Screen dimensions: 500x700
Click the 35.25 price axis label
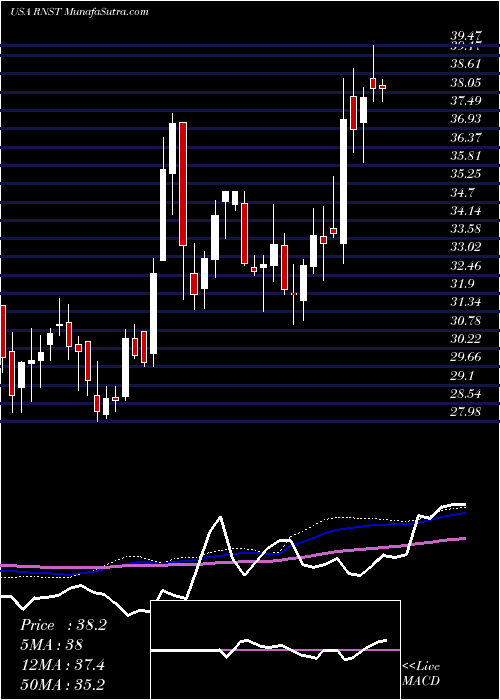click(466, 174)
